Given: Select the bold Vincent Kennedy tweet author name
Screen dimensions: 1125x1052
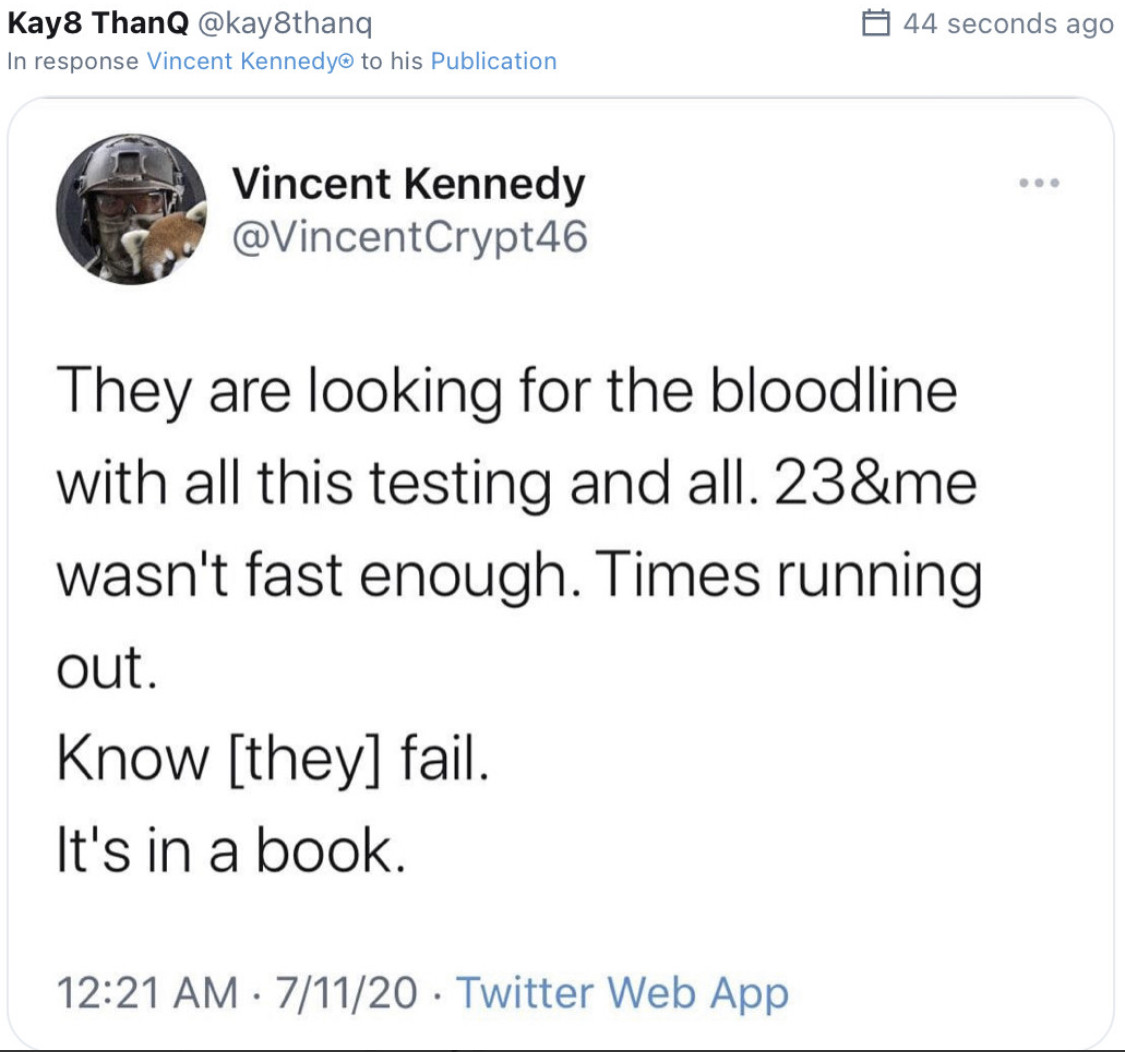Looking at the screenshot, I should point(407,184).
